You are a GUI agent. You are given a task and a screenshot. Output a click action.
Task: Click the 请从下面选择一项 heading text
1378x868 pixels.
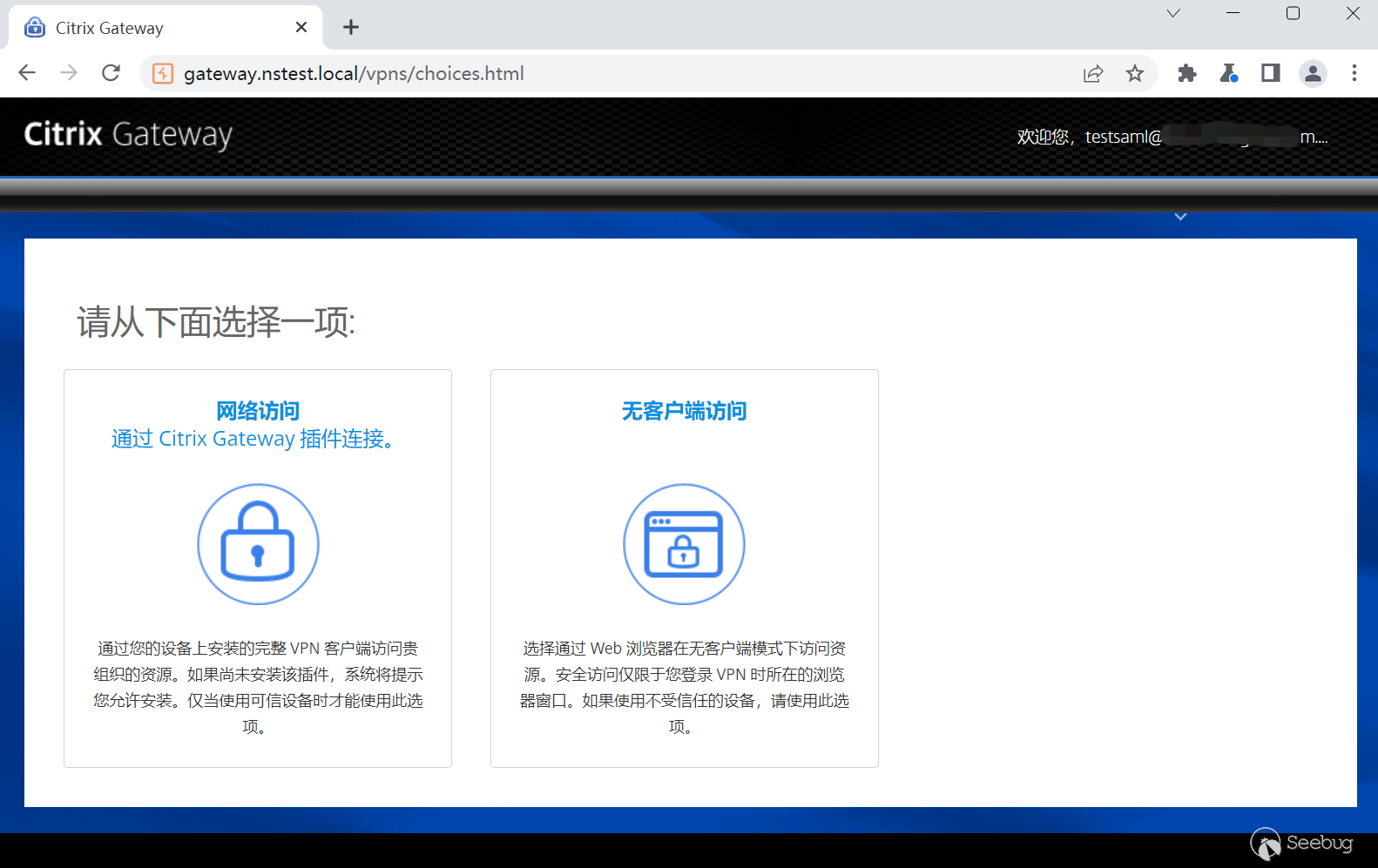[x=216, y=322]
